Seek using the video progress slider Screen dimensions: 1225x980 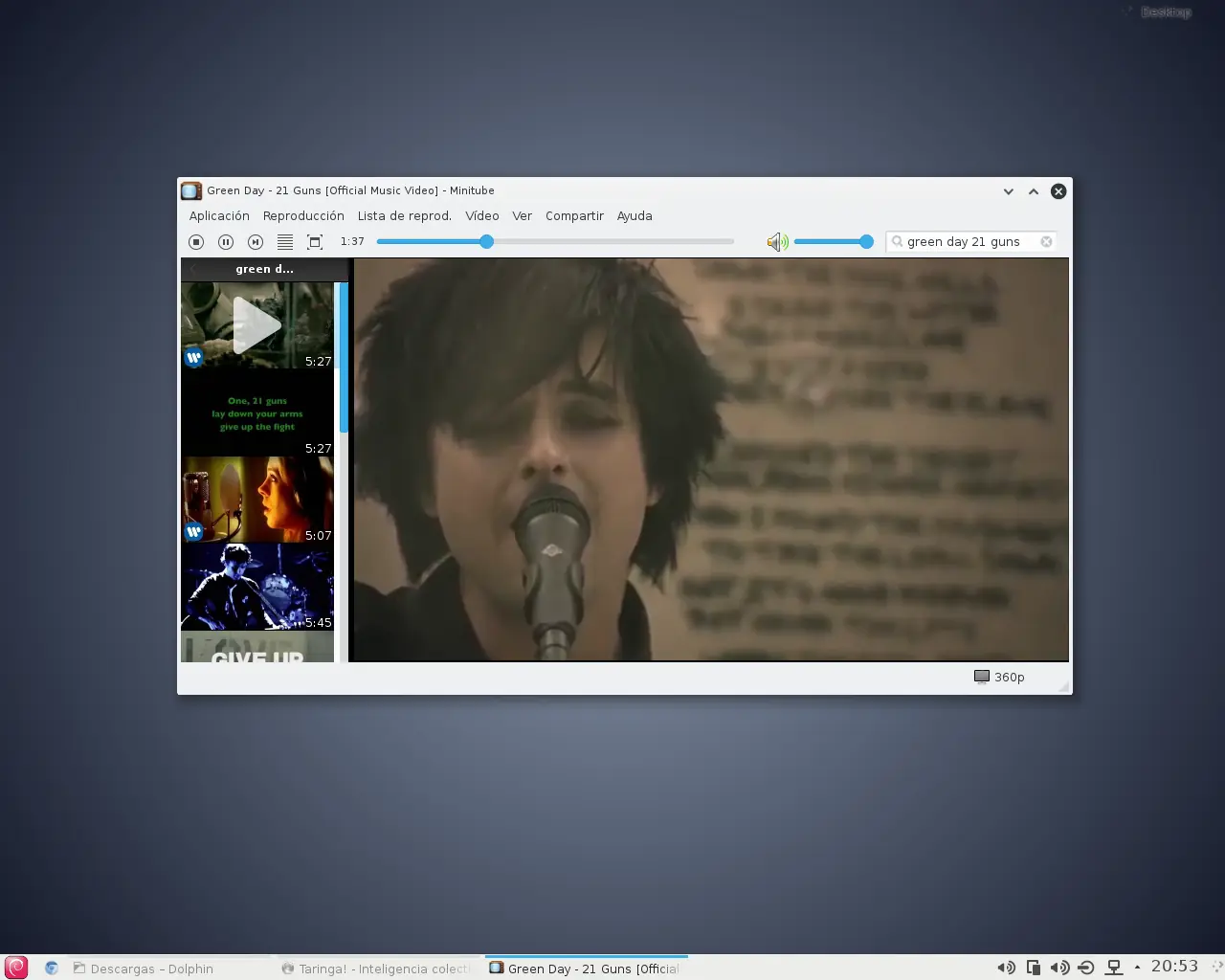click(555, 242)
